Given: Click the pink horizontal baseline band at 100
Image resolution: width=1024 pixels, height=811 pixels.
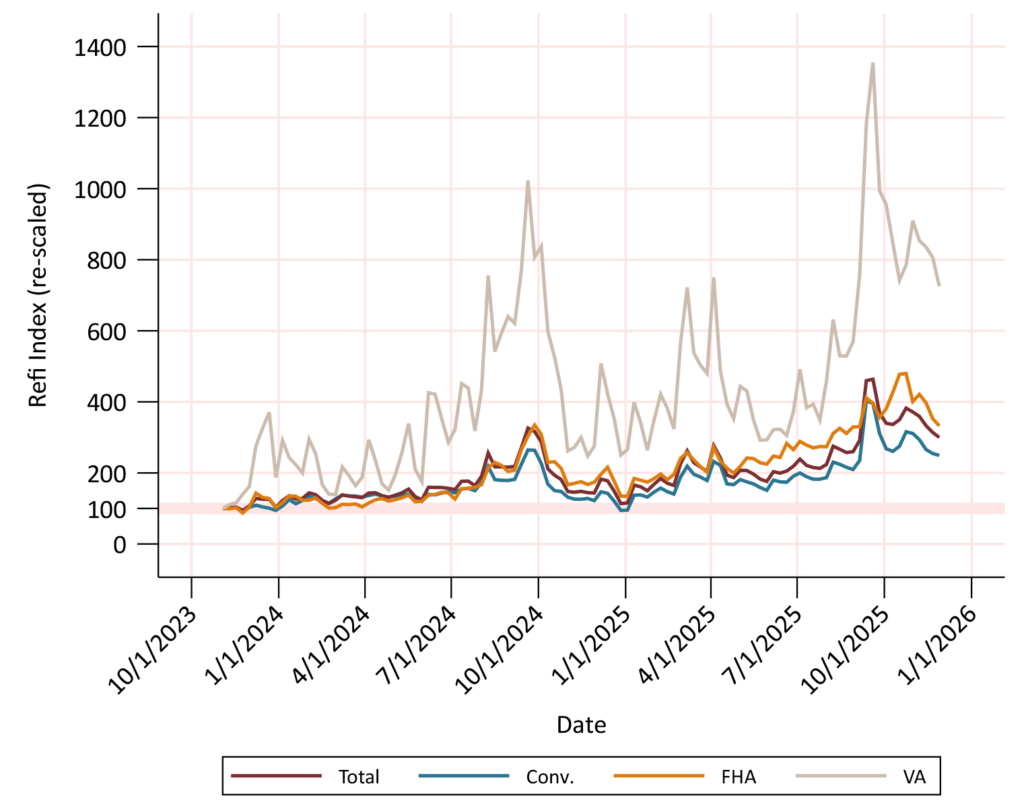Looking at the screenshot, I should point(580,509).
